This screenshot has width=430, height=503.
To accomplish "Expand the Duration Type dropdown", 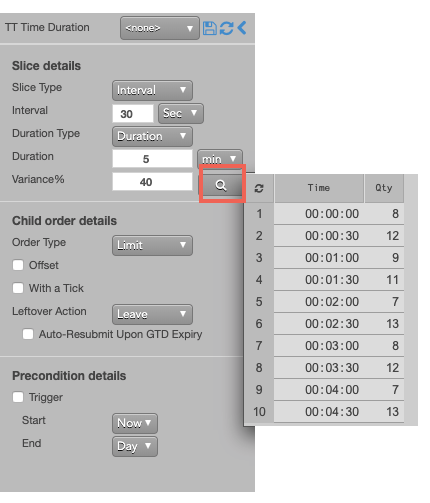I will click(x=152, y=136).
